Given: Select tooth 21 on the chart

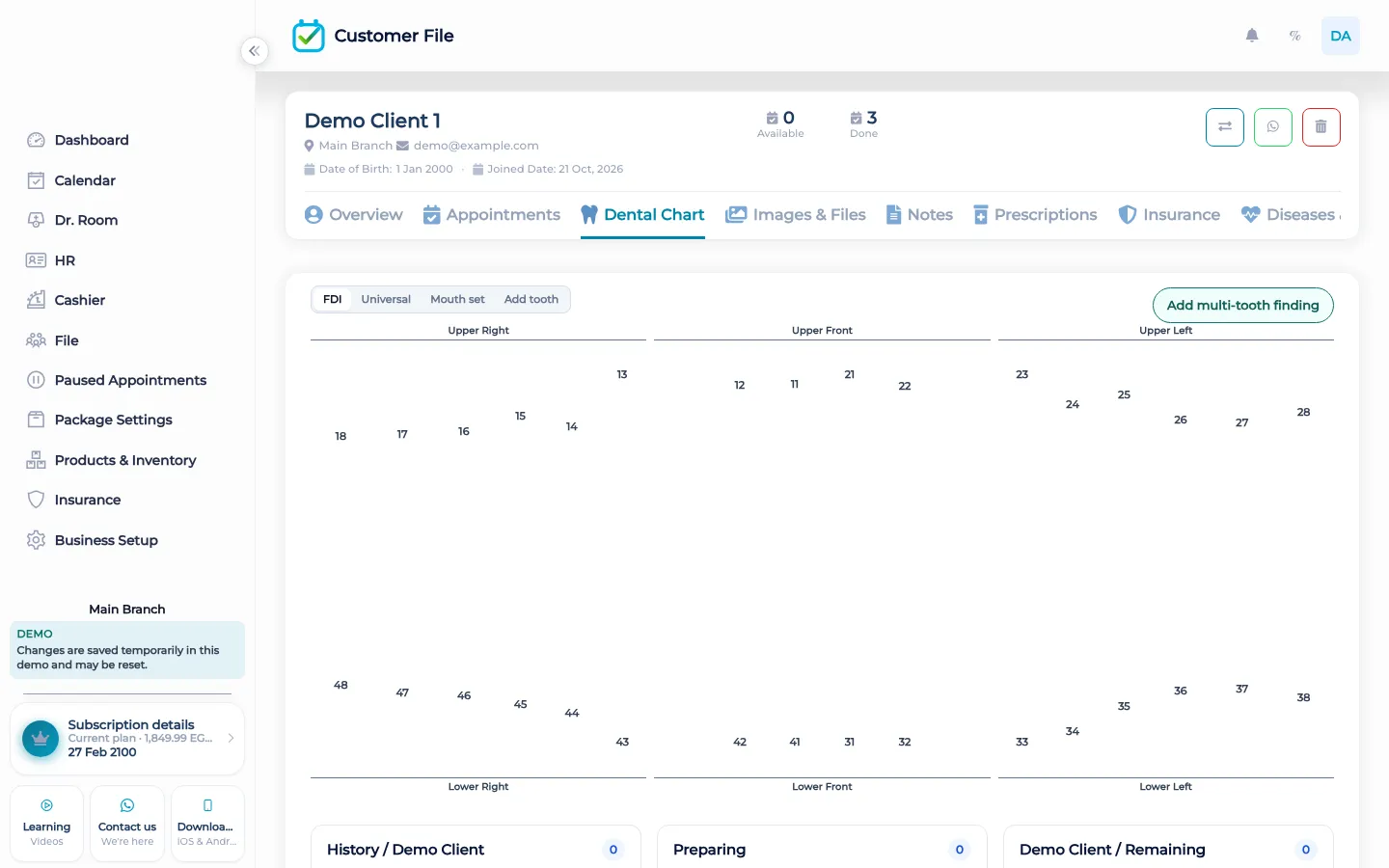Looking at the screenshot, I should coord(849,374).
